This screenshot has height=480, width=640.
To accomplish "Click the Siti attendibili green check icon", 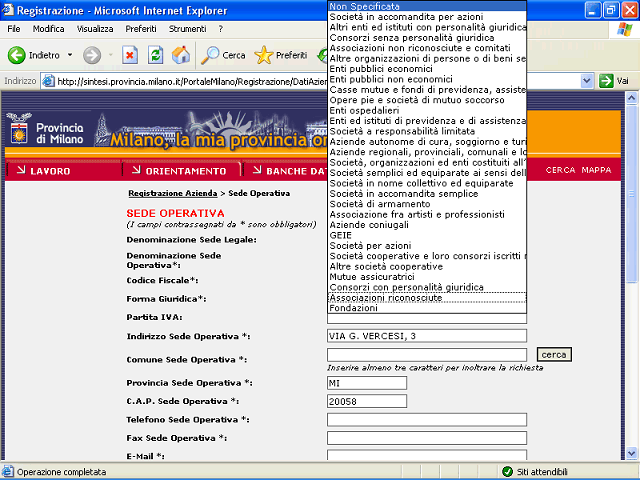I will (x=507, y=472).
